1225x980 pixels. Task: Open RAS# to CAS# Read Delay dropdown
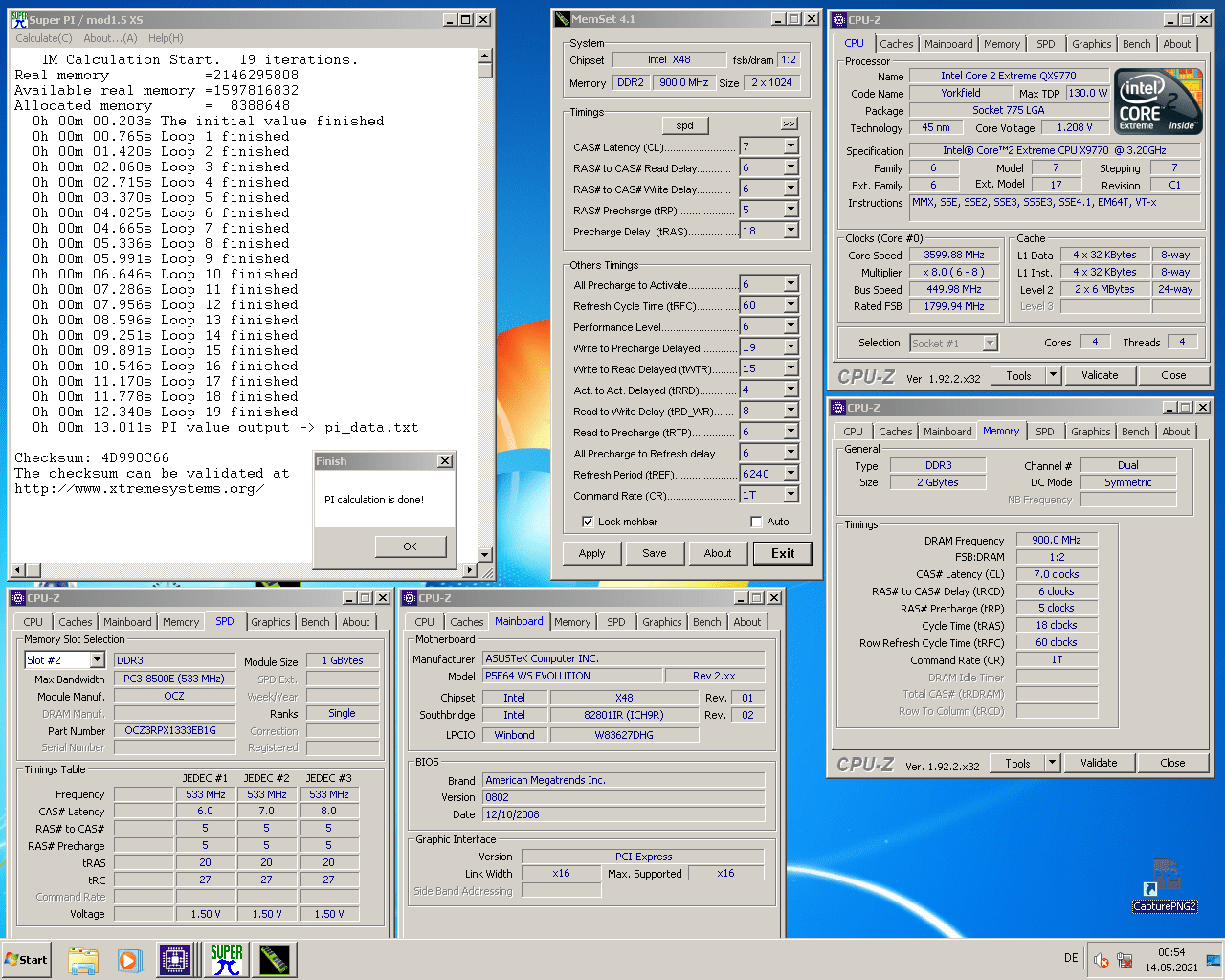pyautogui.click(x=791, y=167)
